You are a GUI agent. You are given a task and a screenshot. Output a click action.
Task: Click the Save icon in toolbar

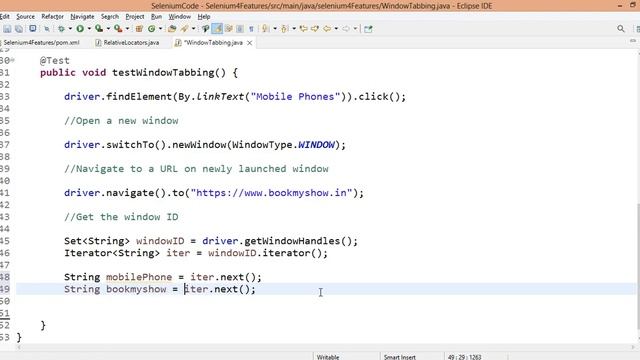pyautogui.click(x=7, y=29)
